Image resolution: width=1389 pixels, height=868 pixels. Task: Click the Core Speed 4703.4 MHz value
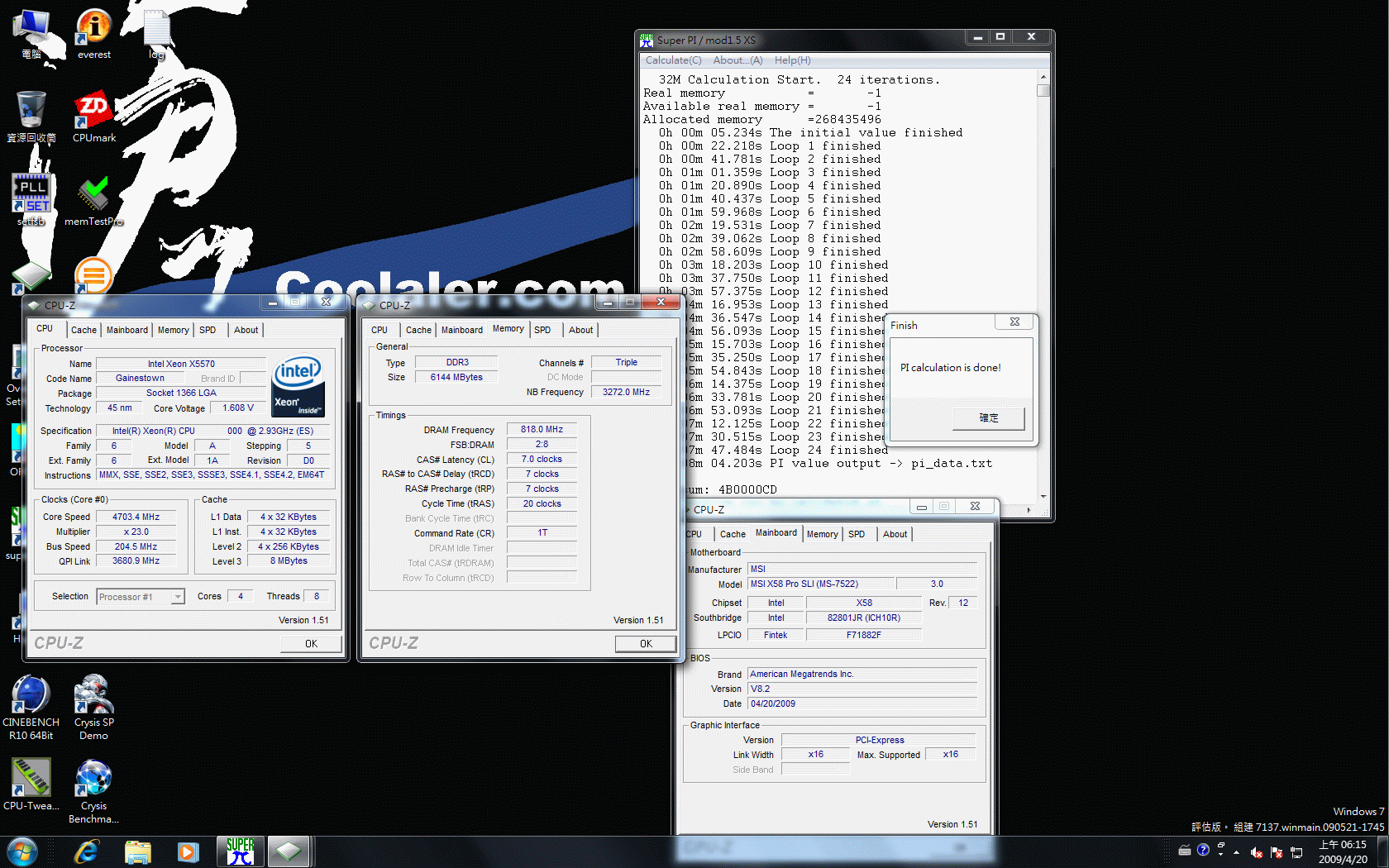[x=136, y=517]
